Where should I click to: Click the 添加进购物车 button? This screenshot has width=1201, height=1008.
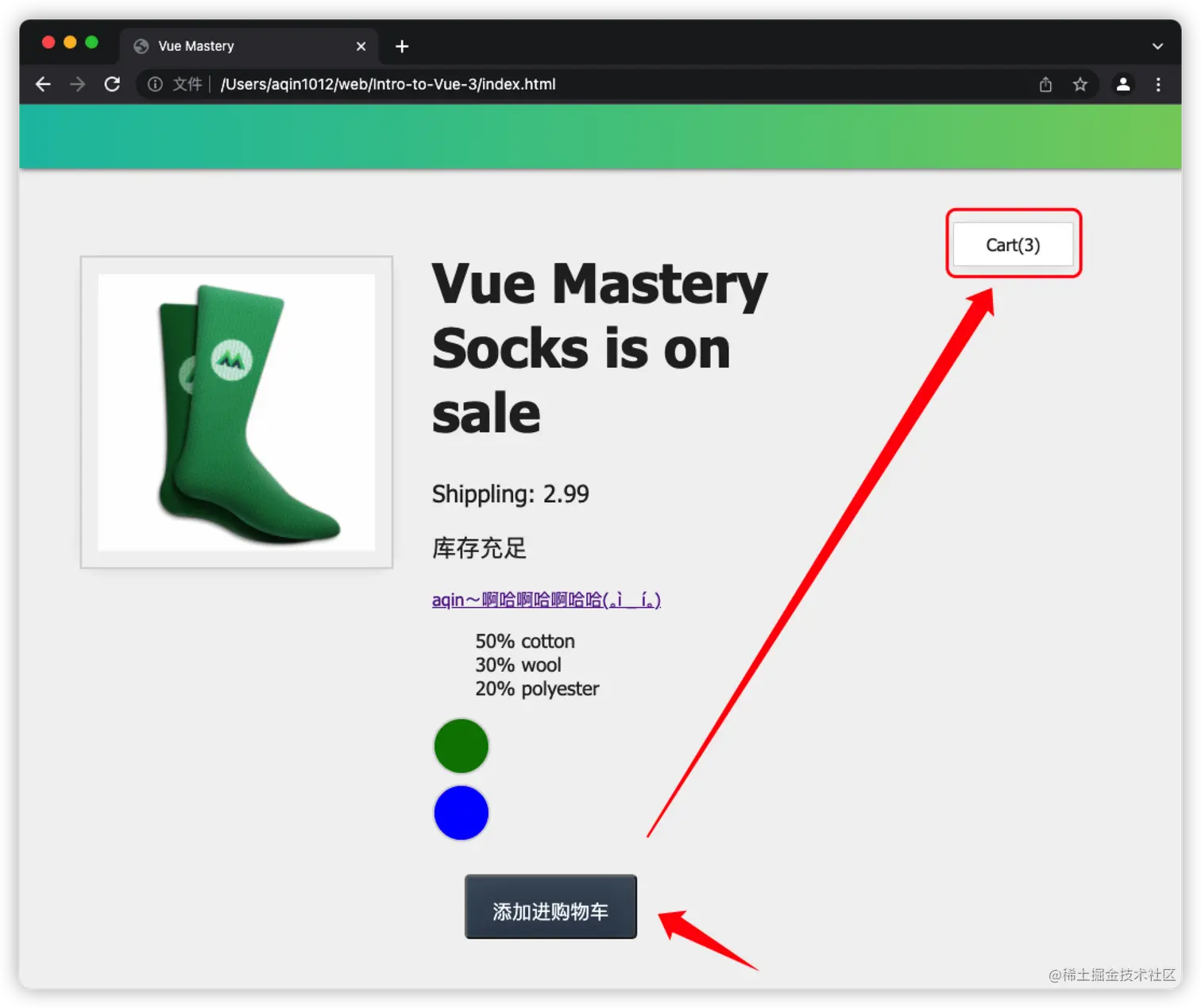(x=550, y=907)
